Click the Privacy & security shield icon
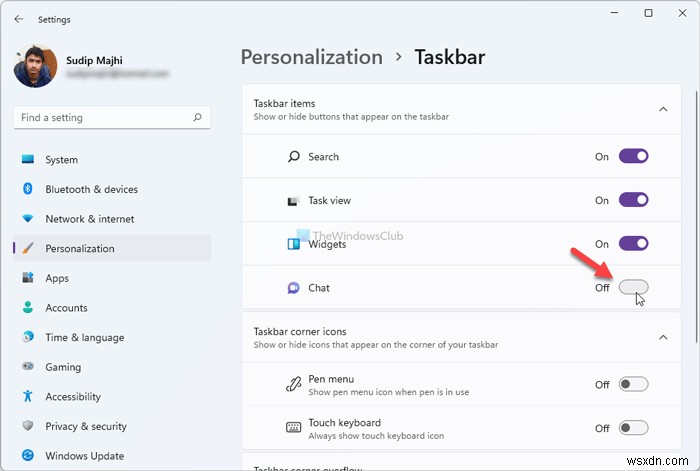The width and height of the screenshot is (700, 471). point(28,426)
